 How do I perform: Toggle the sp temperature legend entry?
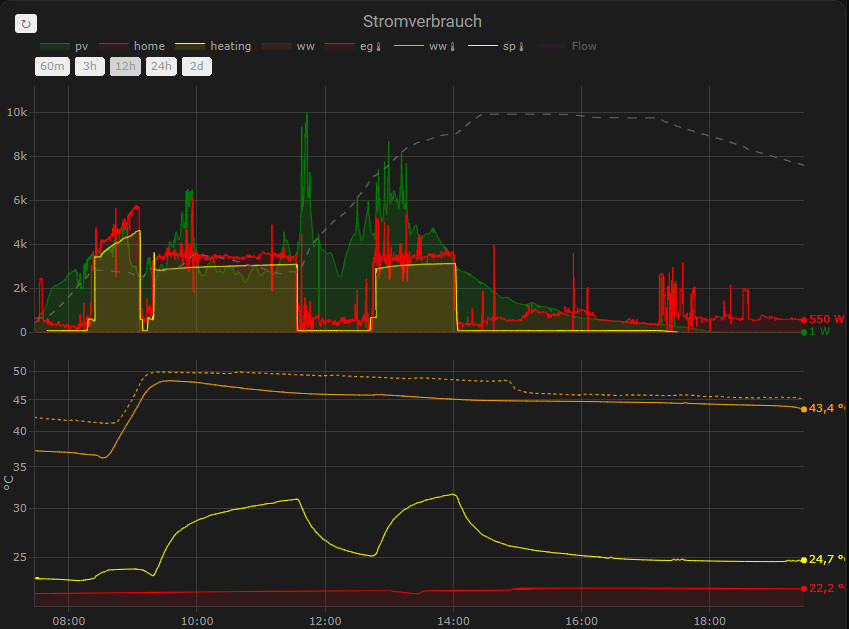click(497, 46)
